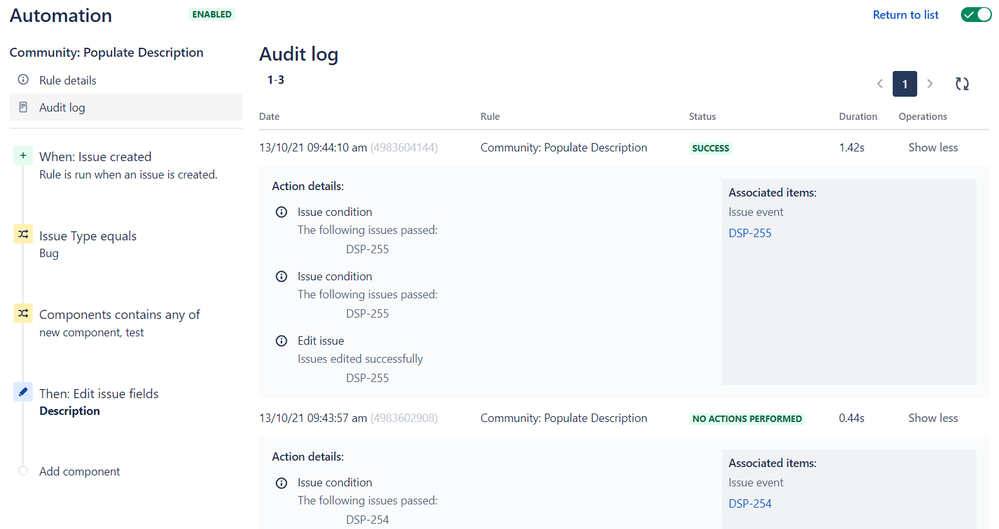The height and width of the screenshot is (529, 999).
Task: Open the associated issue DSP-255 link
Action: coord(750,233)
